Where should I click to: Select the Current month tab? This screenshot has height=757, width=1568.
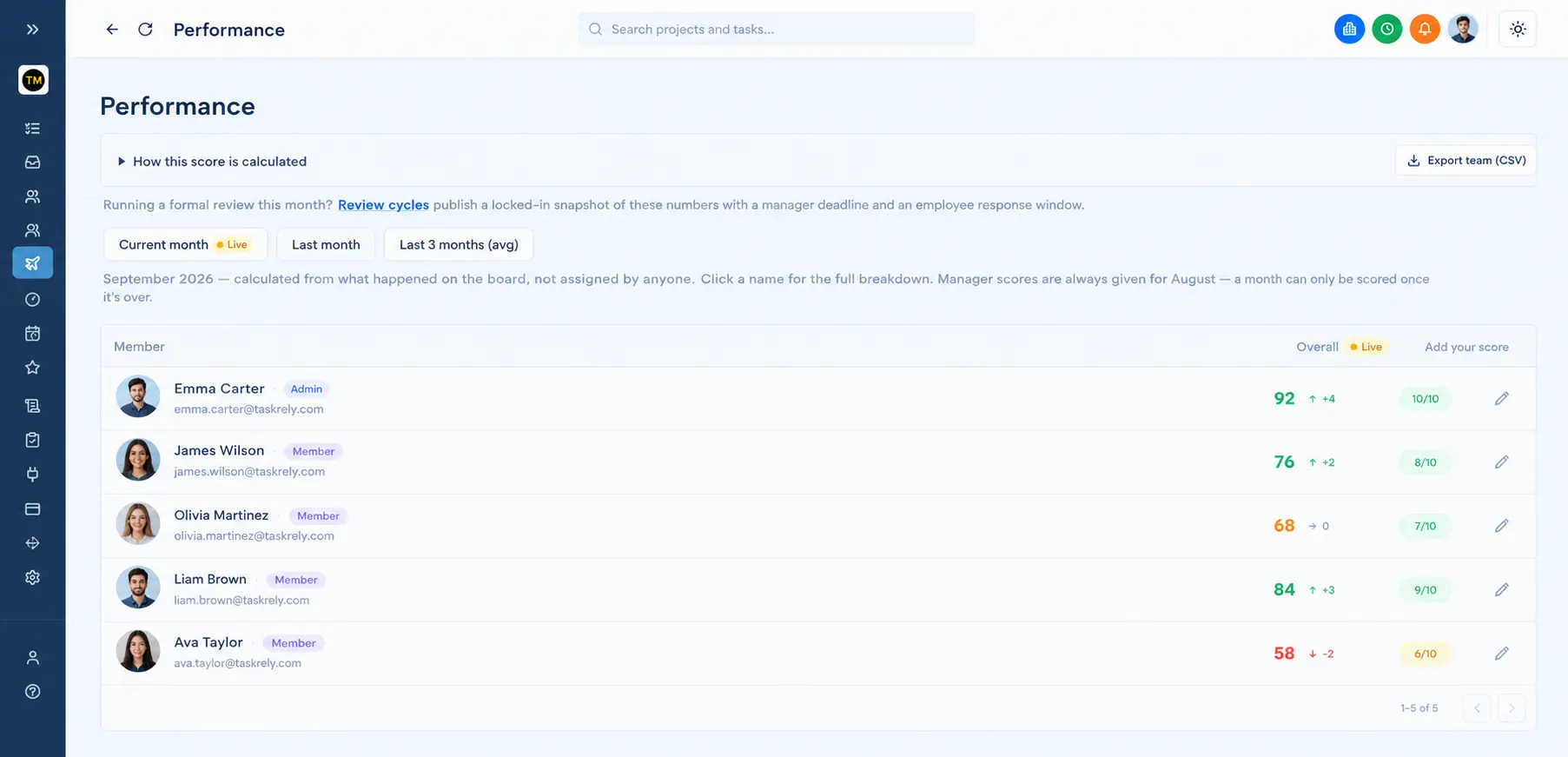[185, 244]
